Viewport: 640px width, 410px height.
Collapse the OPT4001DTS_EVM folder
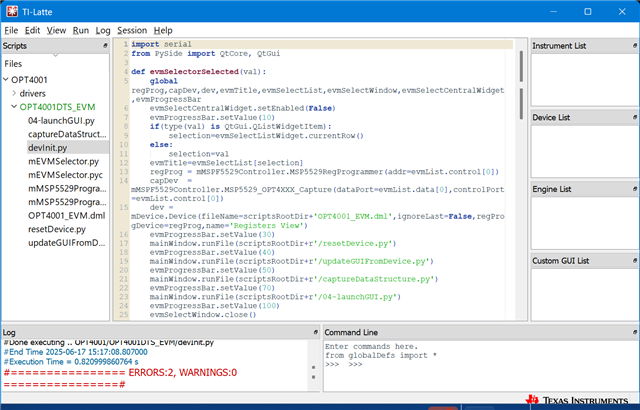coord(14,106)
